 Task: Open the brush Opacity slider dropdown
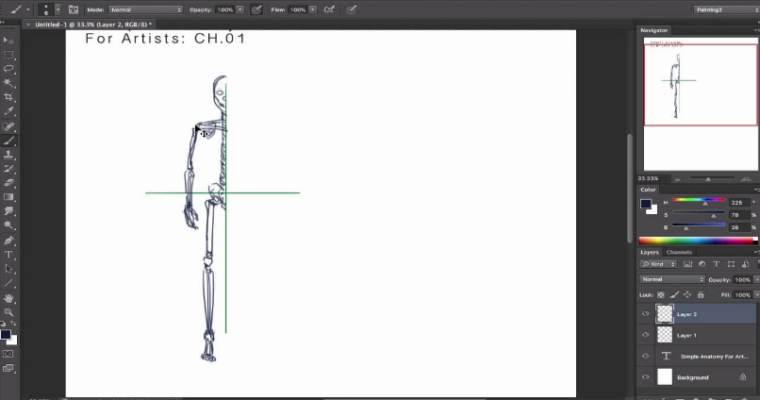coord(240,9)
